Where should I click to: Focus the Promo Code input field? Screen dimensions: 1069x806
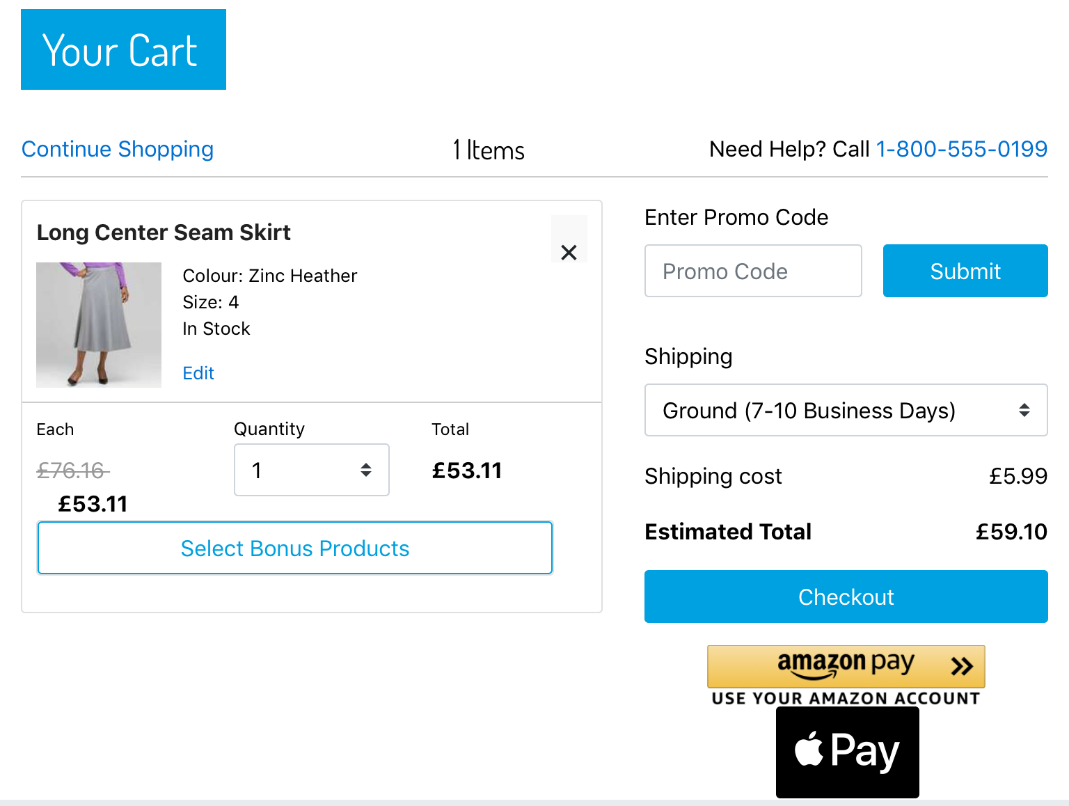click(753, 271)
